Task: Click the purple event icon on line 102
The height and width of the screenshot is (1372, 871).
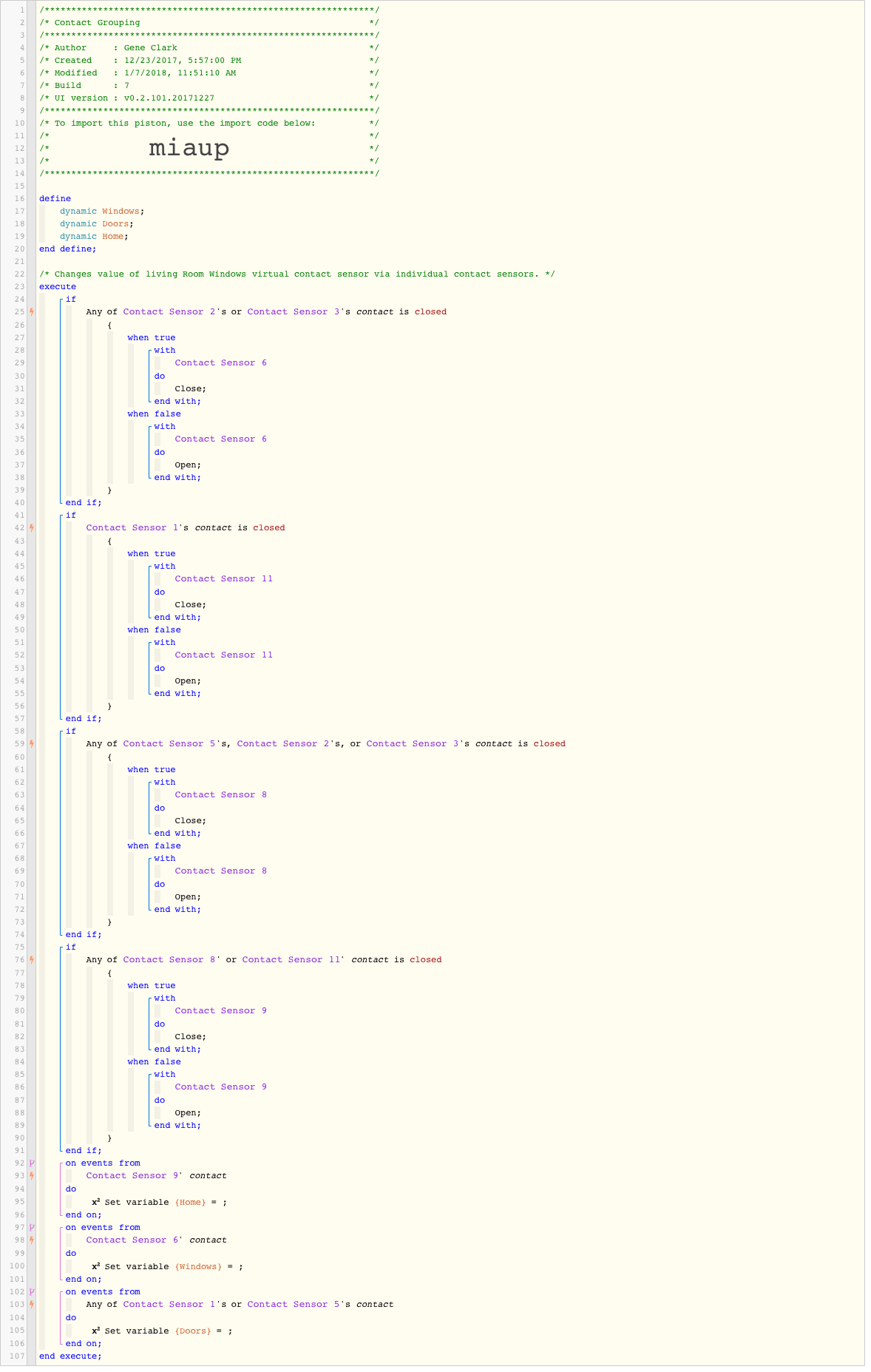Action: click(32, 1292)
